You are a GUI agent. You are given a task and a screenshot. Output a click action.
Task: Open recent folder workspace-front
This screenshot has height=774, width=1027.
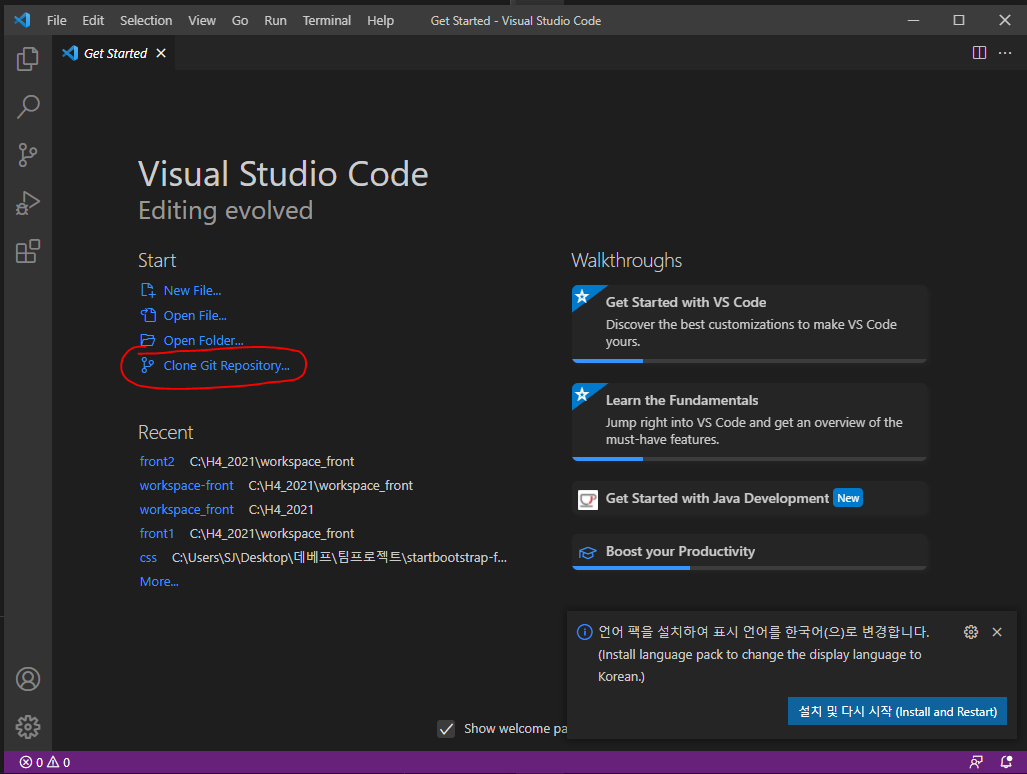[187, 485]
